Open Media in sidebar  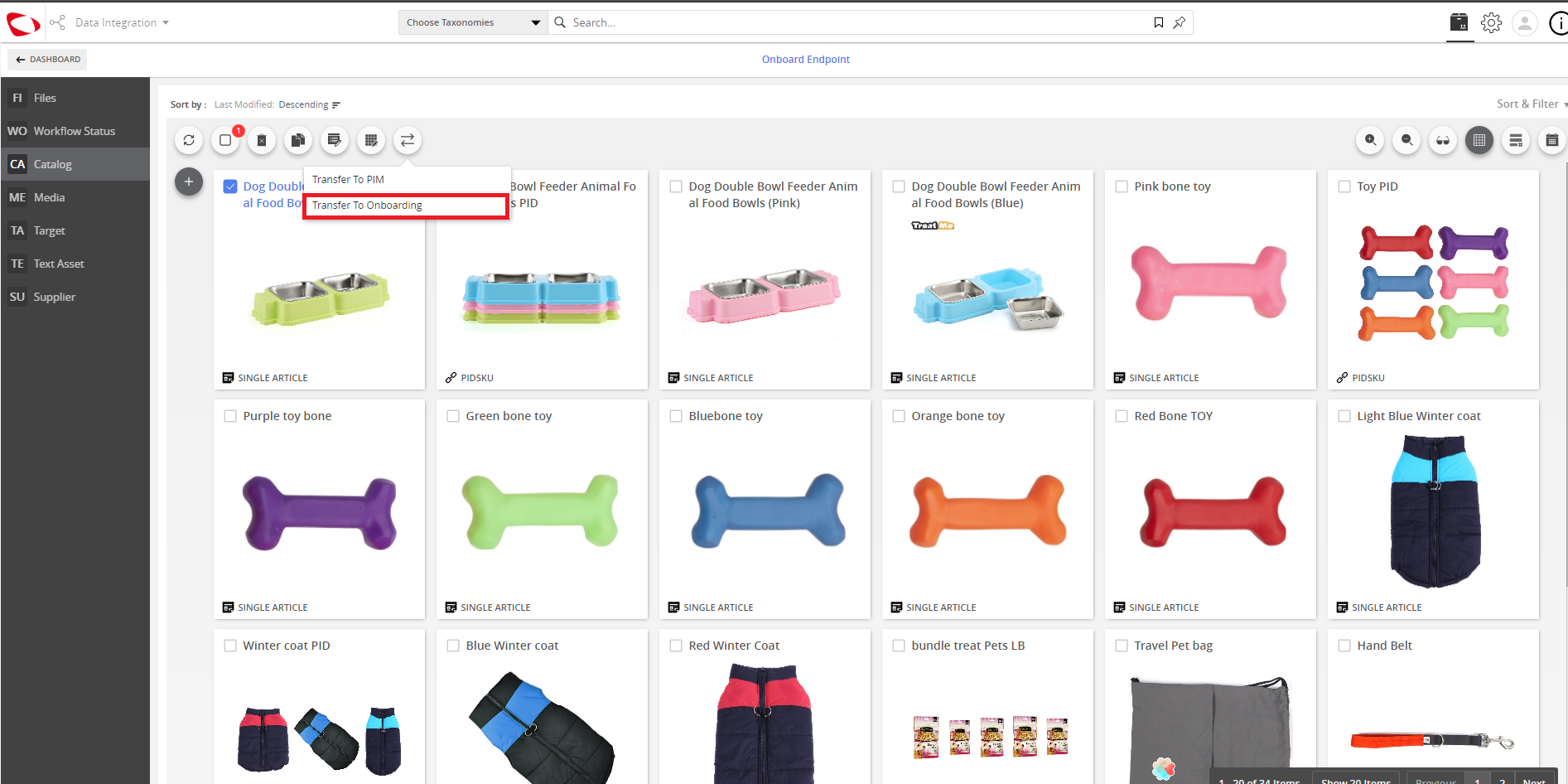(x=75, y=197)
